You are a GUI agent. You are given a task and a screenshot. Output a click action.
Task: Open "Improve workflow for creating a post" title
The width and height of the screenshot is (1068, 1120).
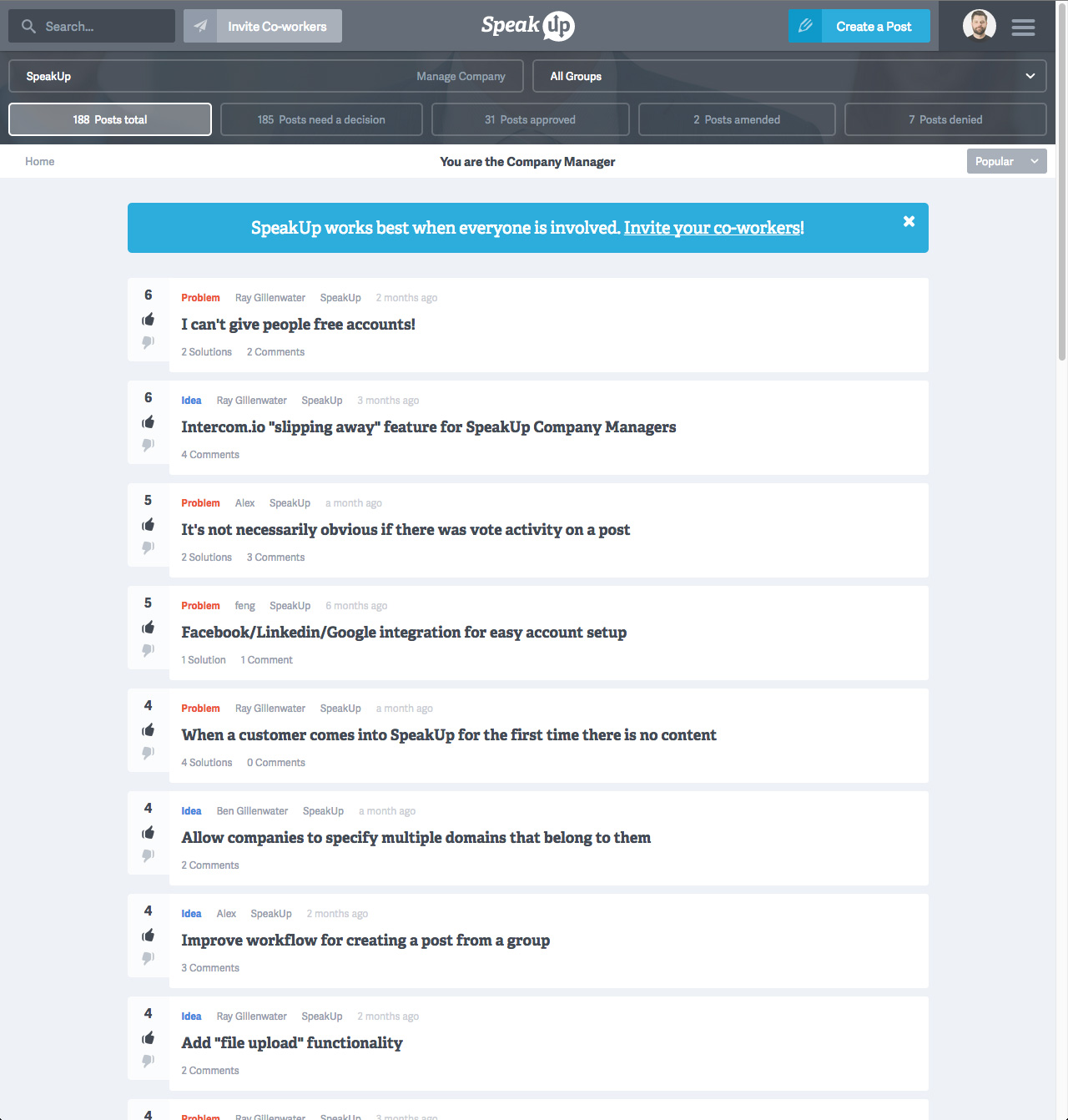pos(365,940)
